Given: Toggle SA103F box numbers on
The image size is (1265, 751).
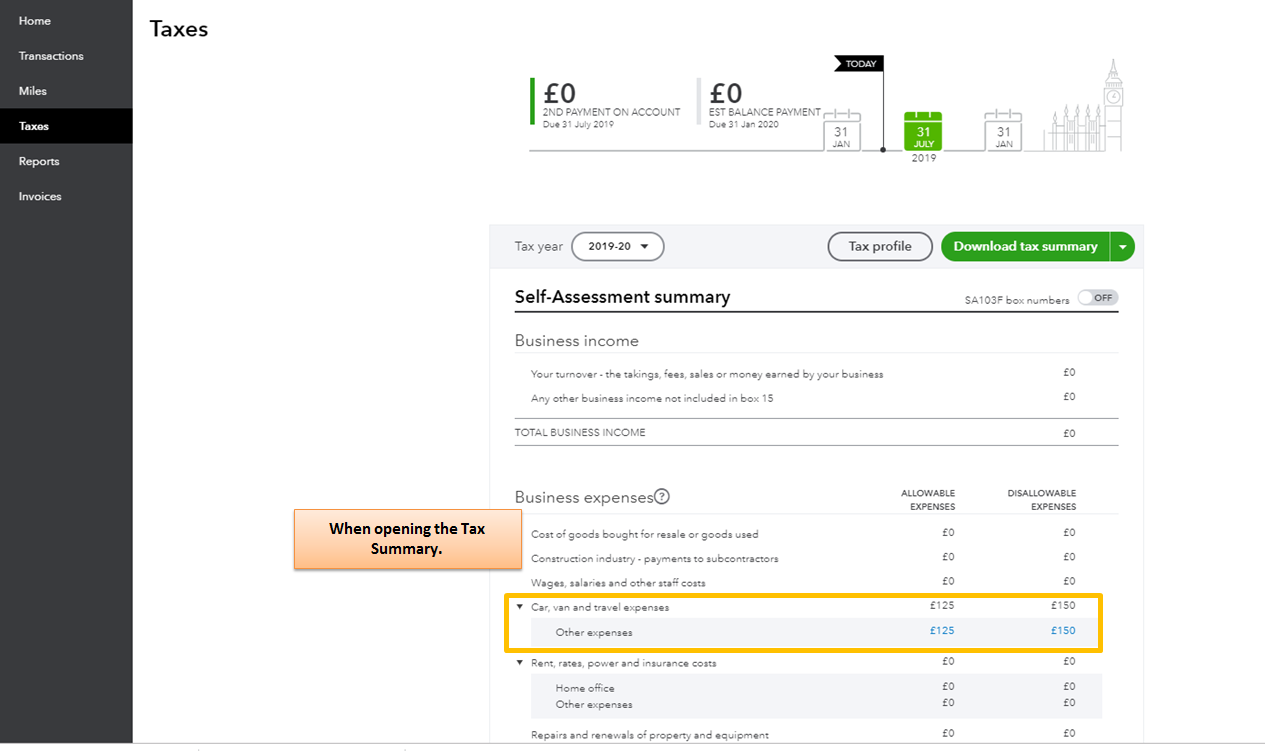Looking at the screenshot, I should pyautogui.click(x=1097, y=297).
